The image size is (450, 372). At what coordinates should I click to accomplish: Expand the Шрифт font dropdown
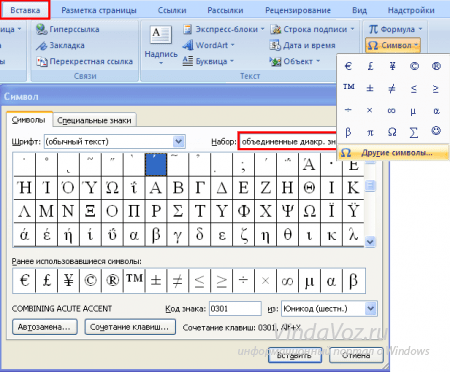(178, 142)
